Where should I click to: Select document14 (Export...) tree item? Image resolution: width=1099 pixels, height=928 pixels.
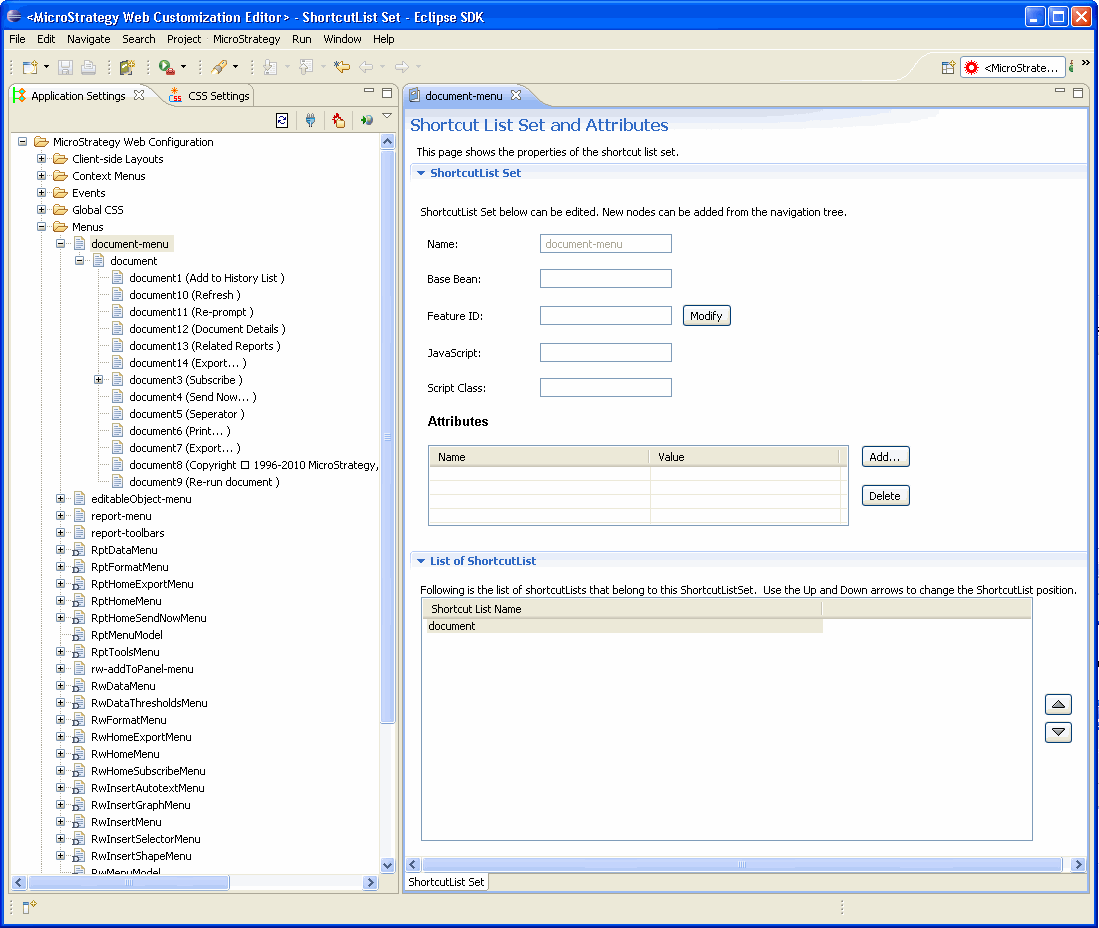click(x=187, y=363)
